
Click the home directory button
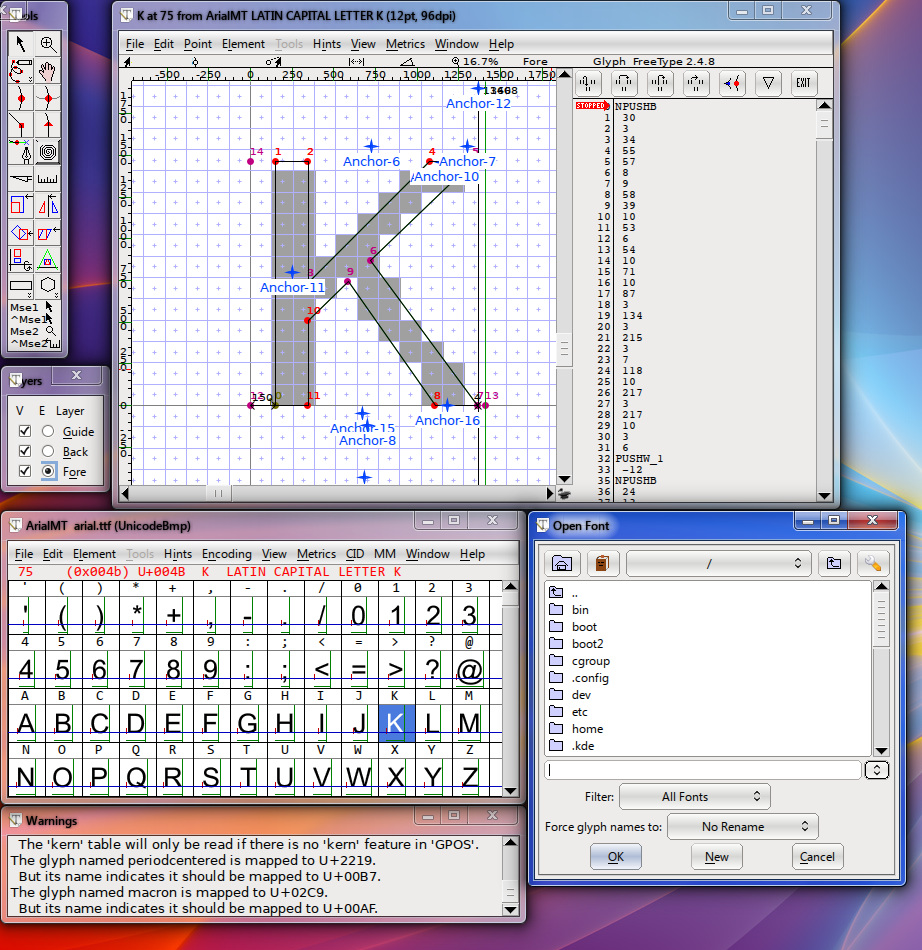(x=563, y=563)
